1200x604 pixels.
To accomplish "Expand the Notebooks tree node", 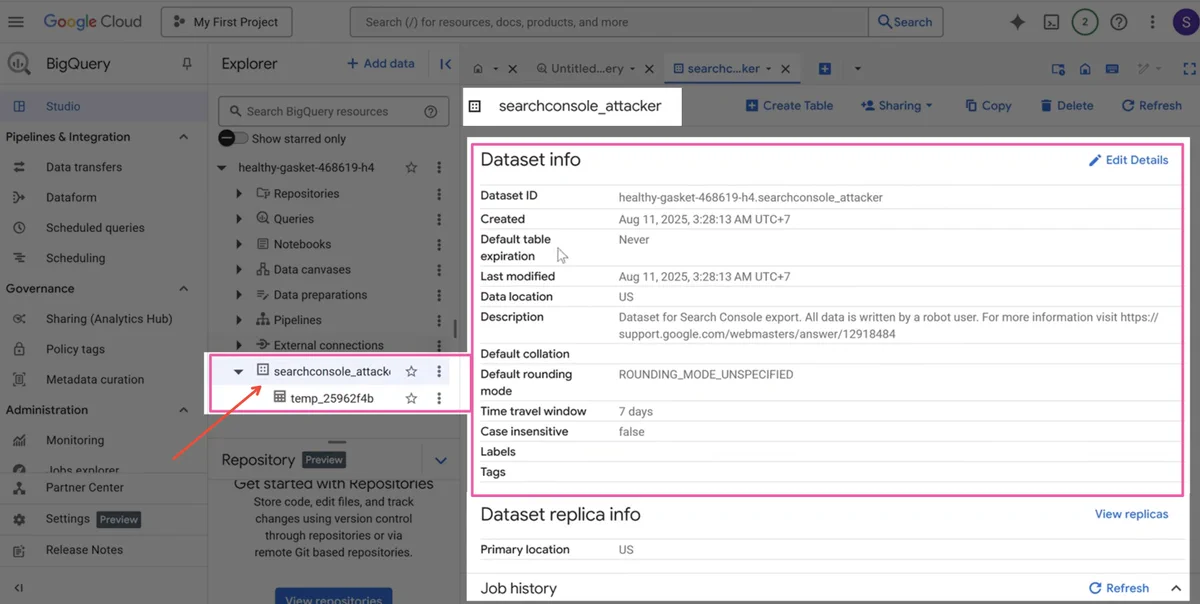I will [239, 244].
